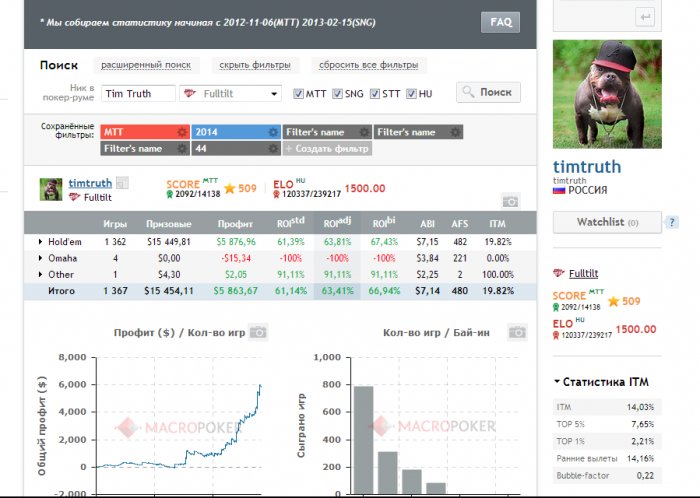Screen dimensions: 700x498
Task: Expand the Hold'em row
Action: (x=41, y=242)
